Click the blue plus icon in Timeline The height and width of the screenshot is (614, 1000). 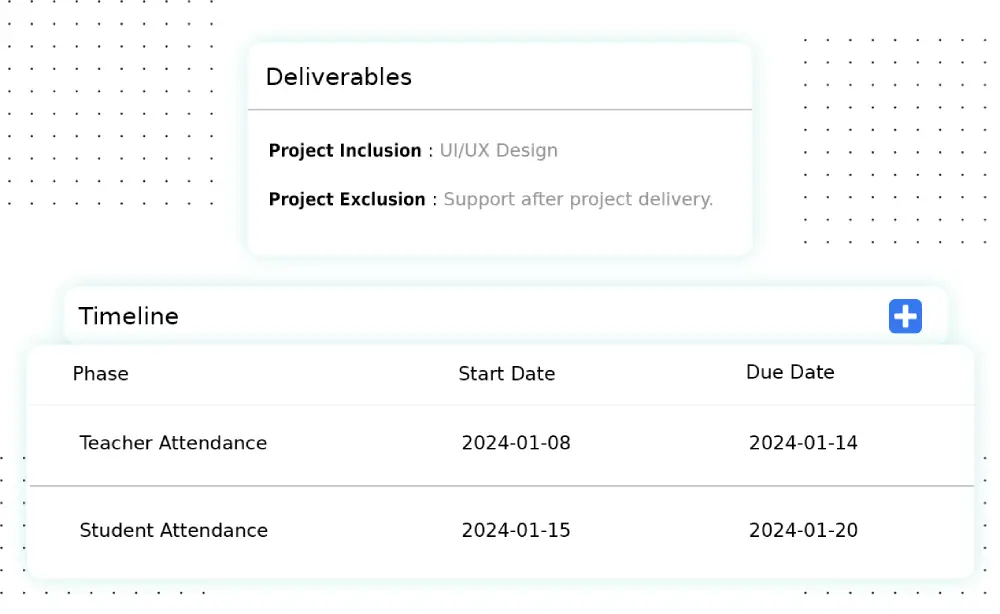[905, 316]
